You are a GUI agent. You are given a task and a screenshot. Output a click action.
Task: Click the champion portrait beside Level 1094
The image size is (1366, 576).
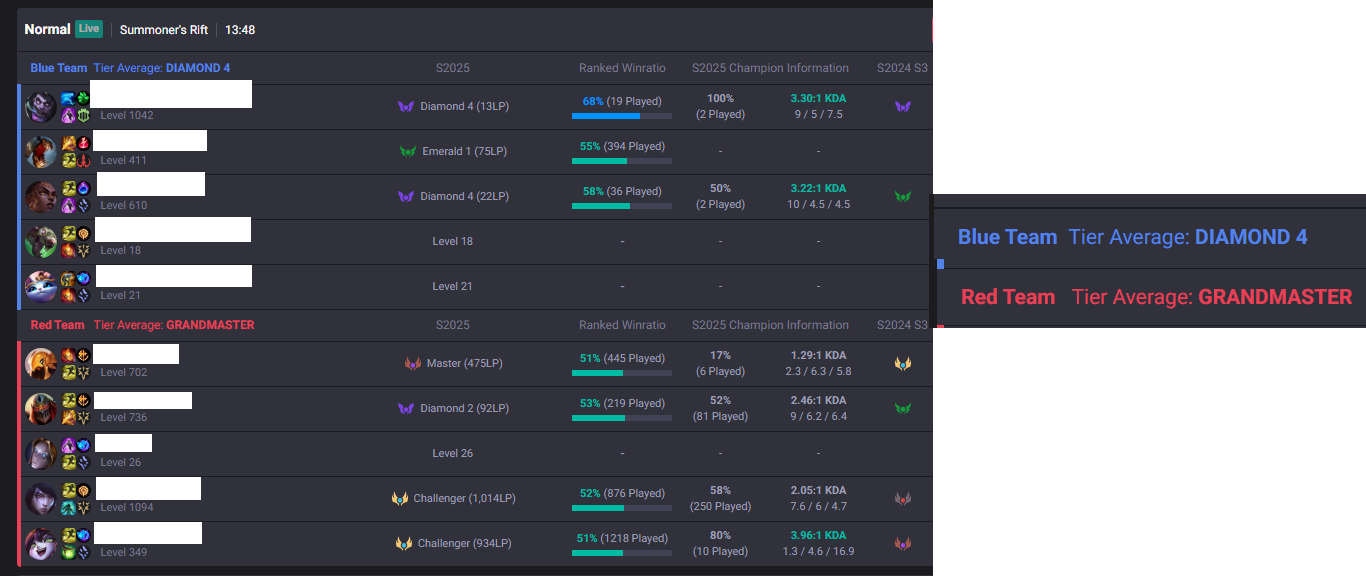42,499
